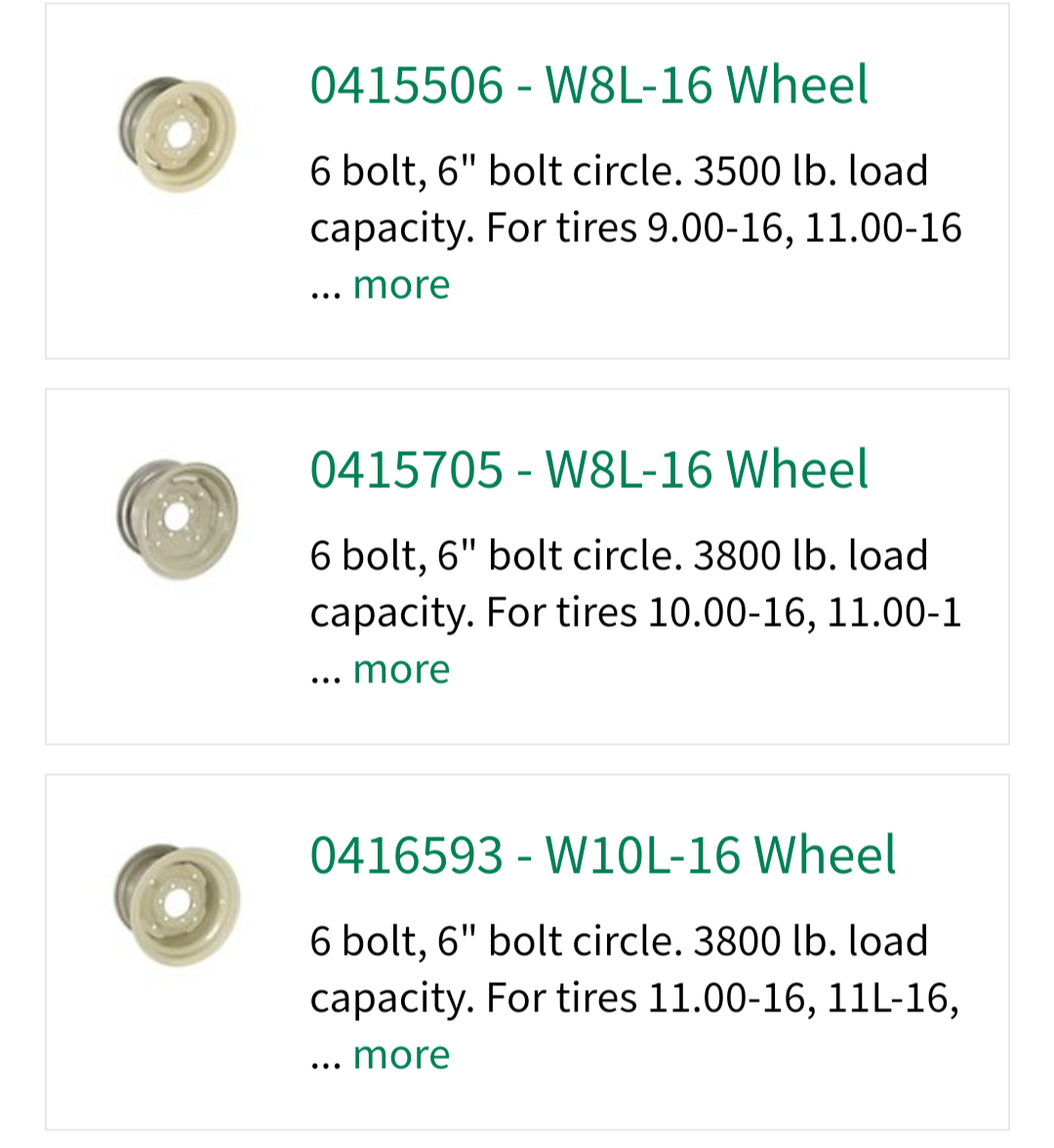The width and height of the screenshot is (1054, 1148).
Task: Click the tires 10.00-16 description line
Action: click(x=635, y=613)
